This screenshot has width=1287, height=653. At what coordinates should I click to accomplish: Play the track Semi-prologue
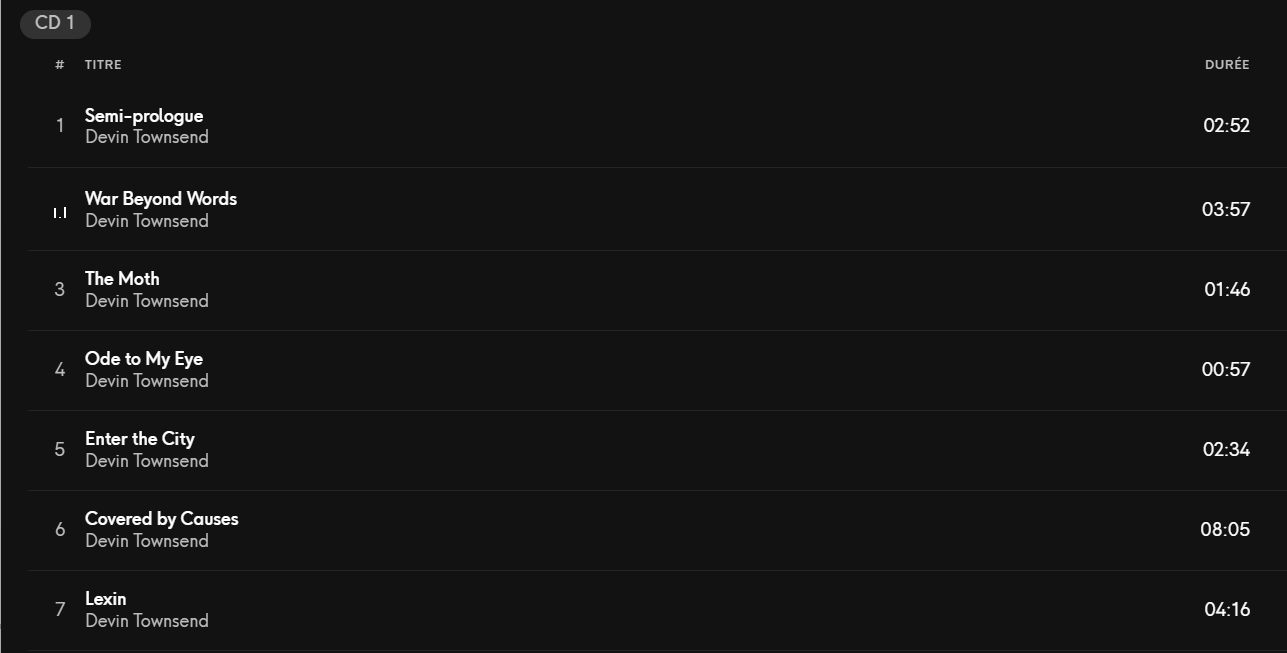(144, 116)
